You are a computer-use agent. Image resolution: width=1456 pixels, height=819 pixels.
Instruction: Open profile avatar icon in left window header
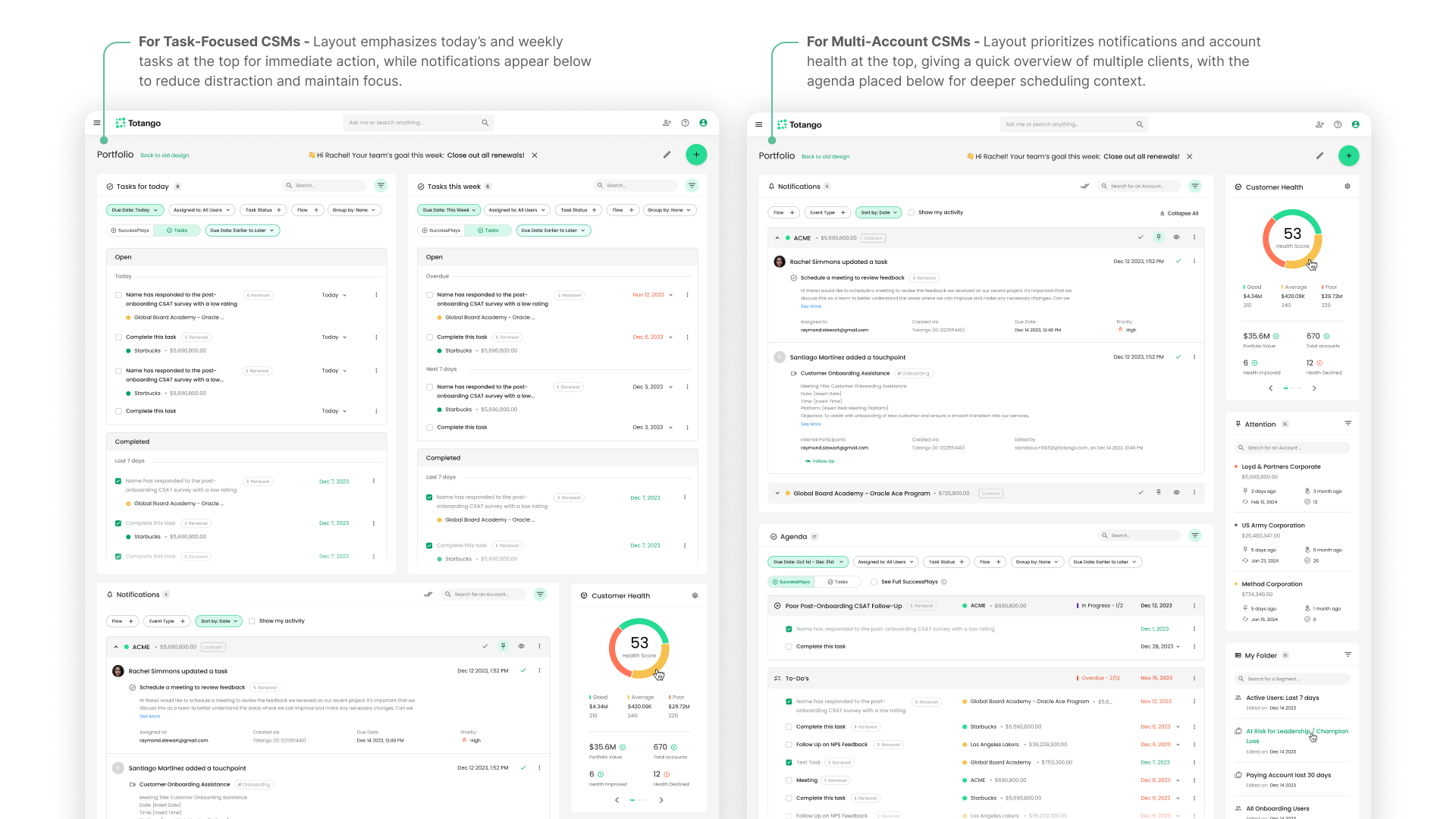click(x=703, y=123)
